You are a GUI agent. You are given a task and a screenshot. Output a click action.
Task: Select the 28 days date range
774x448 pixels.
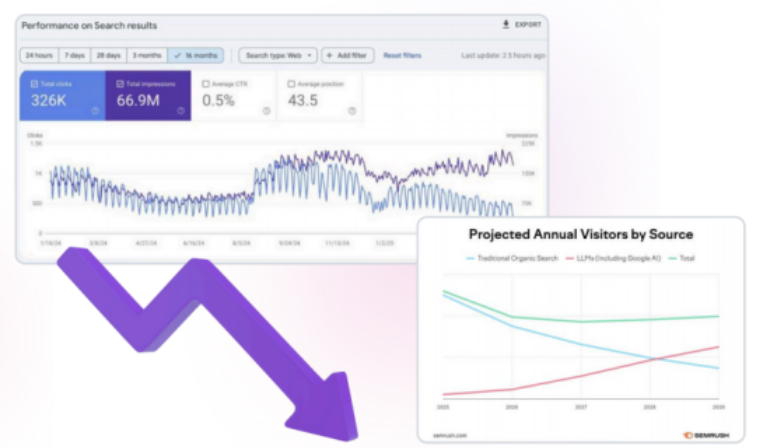pyautogui.click(x=108, y=55)
